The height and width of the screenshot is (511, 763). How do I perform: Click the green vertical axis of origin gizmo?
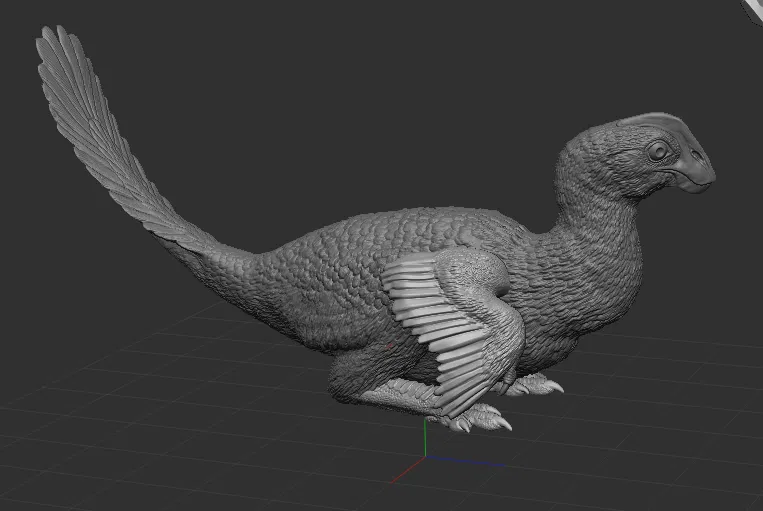click(425, 437)
